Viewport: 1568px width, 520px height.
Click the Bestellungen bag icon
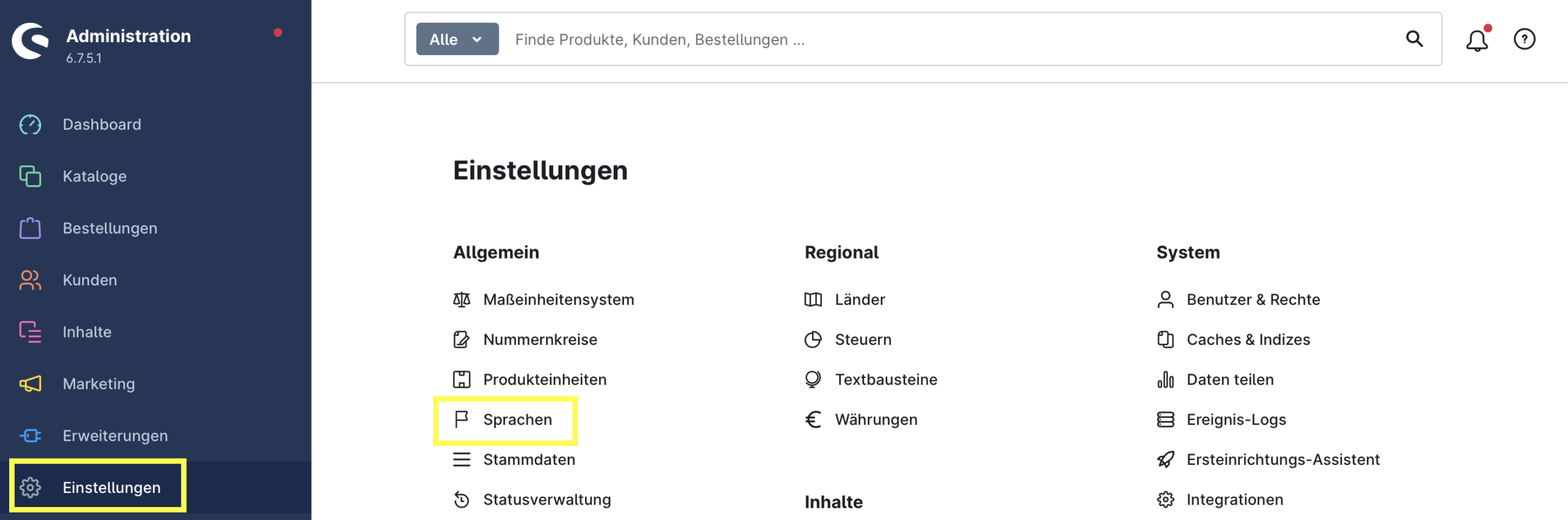tap(30, 228)
